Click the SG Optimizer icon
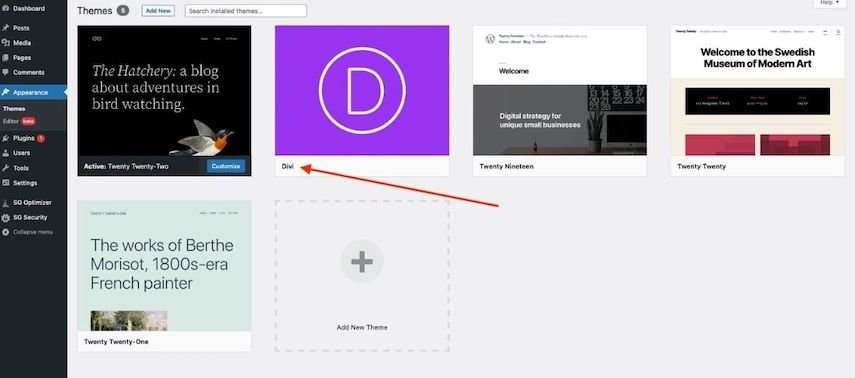855x378 pixels. click(x=5, y=202)
